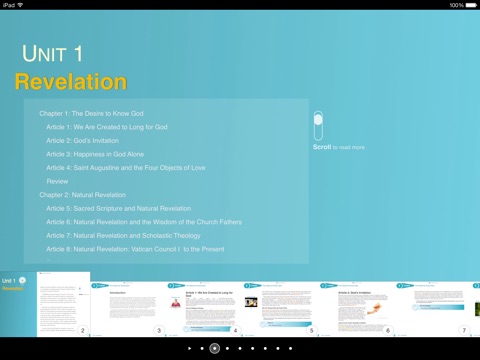The height and width of the screenshot is (360, 480).
Task: Open page 5 thumbnail
Action: (281, 309)
